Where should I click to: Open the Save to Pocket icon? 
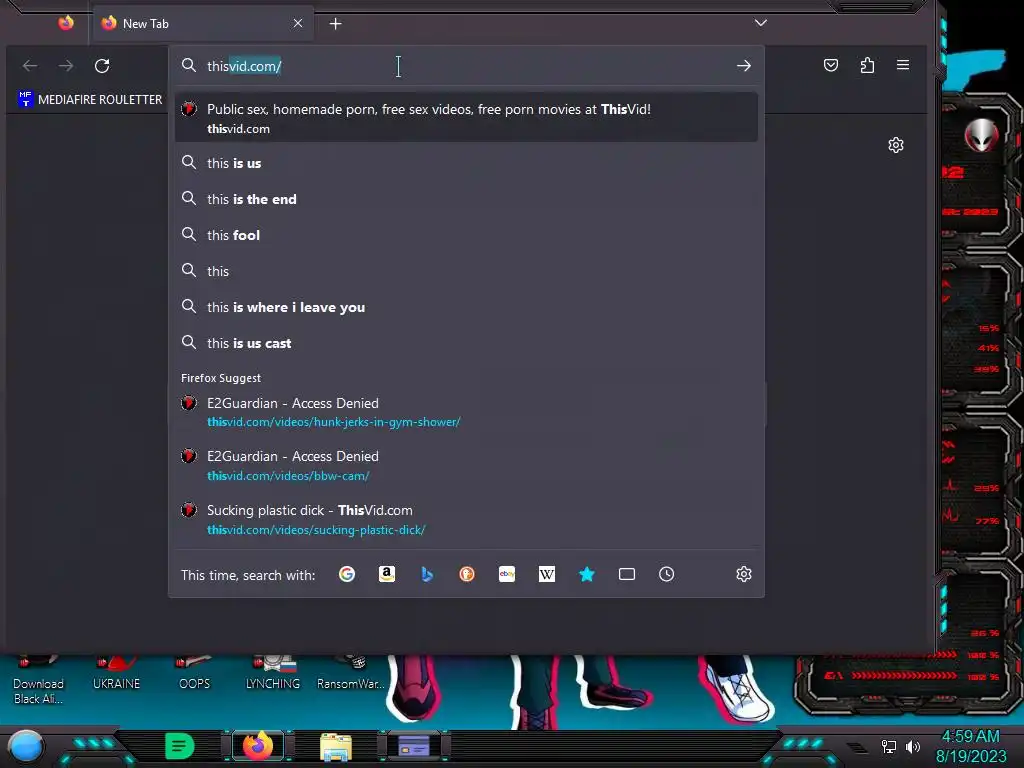point(831,65)
